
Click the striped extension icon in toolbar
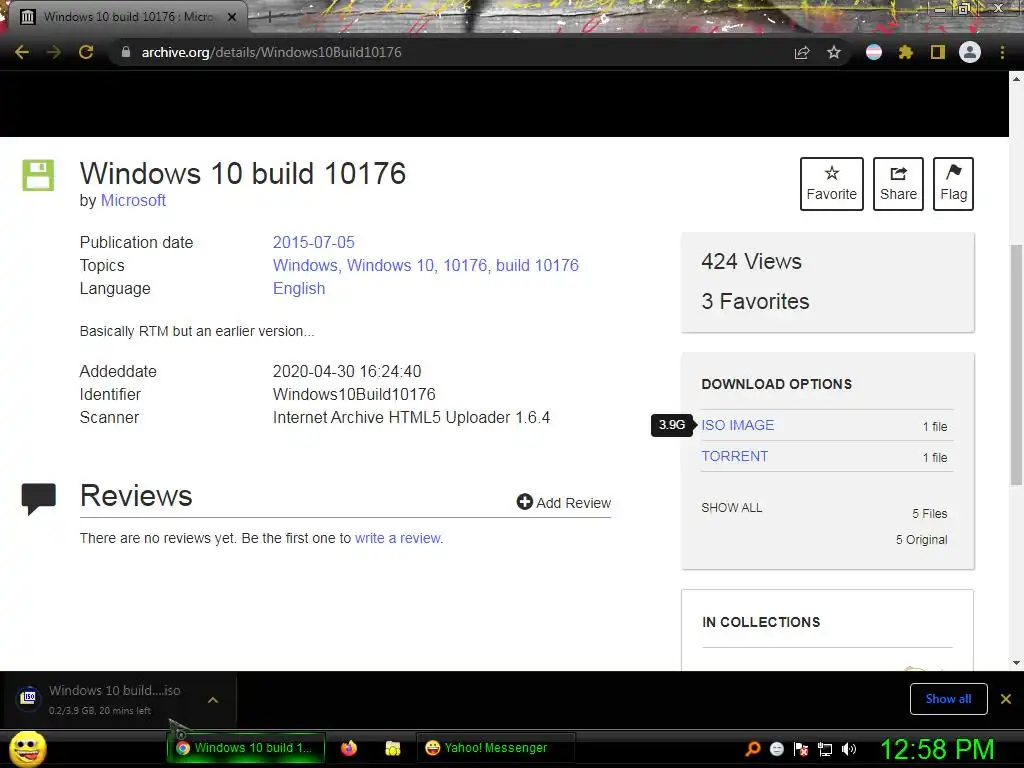[x=874, y=52]
